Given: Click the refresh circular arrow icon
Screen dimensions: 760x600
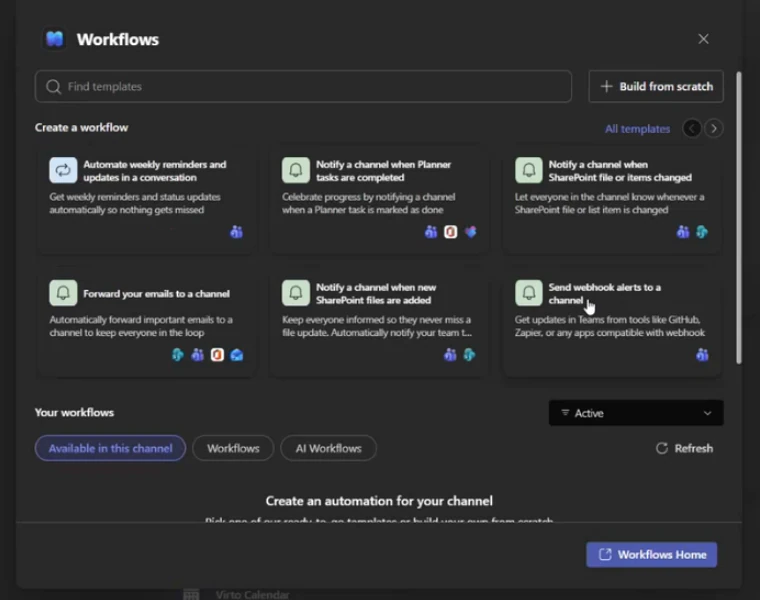Looking at the screenshot, I should [x=662, y=448].
